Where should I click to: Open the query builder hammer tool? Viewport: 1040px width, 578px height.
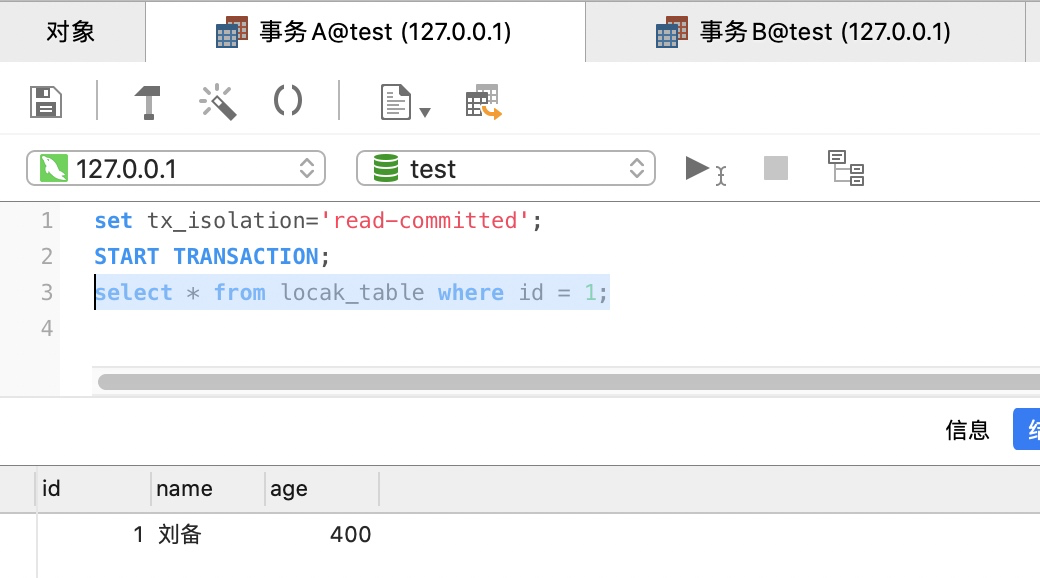(148, 102)
